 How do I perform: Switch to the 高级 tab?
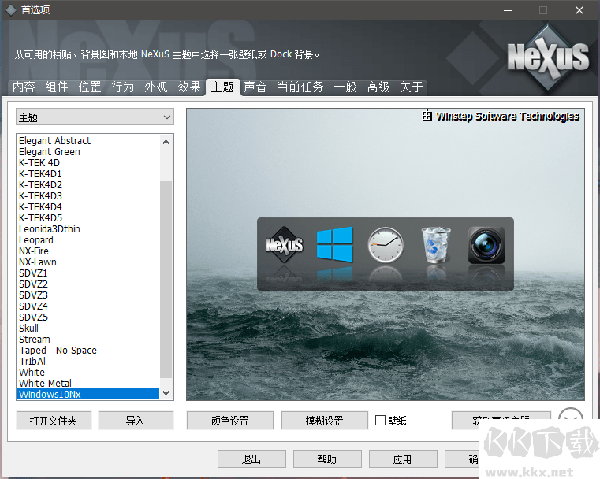click(378, 87)
